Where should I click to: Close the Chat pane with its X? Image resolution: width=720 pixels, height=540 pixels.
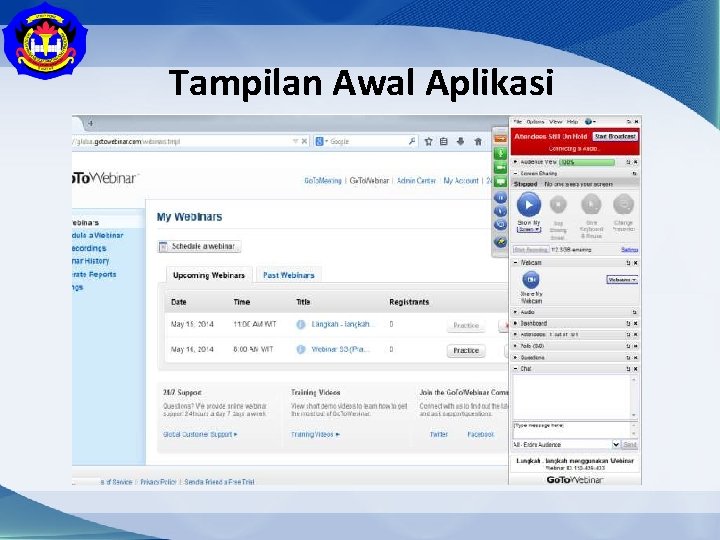pyautogui.click(x=636, y=369)
